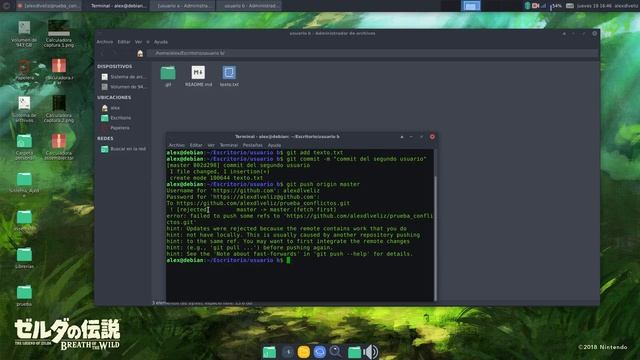Open Volumen de 943 GB desktop icon

pyautogui.click(x=24, y=33)
